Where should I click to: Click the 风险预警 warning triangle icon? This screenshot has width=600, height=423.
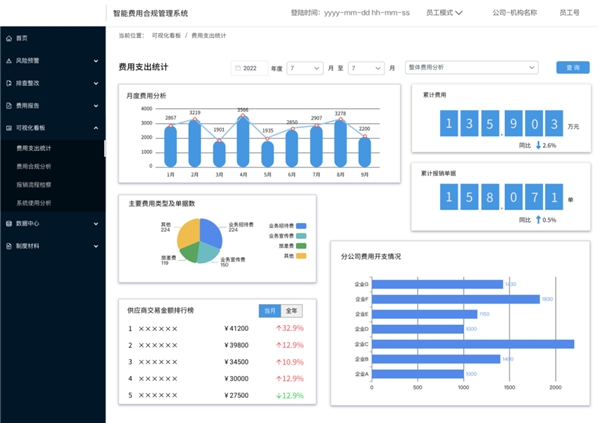click(x=9, y=61)
